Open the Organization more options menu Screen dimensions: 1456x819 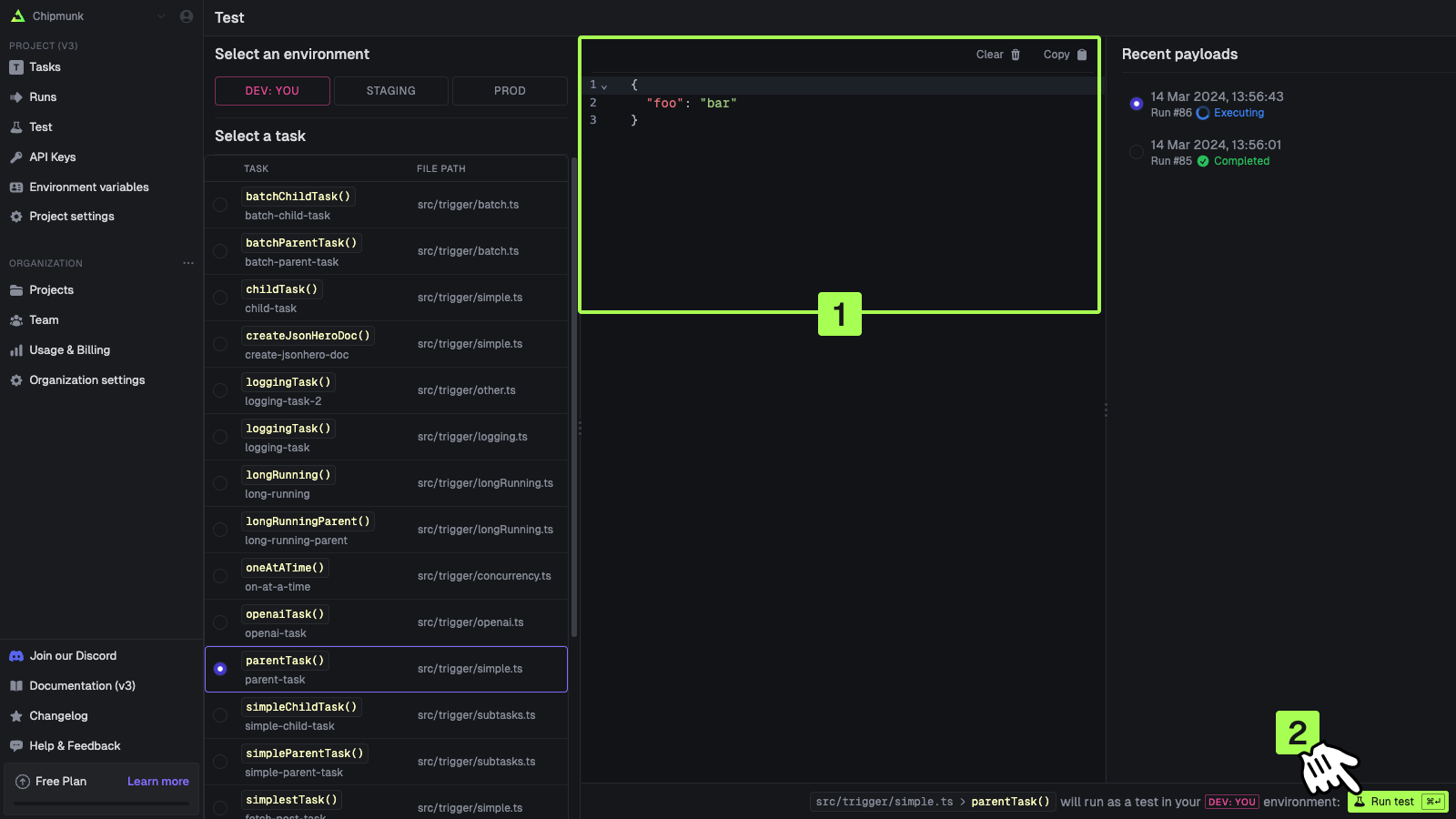coord(188,263)
